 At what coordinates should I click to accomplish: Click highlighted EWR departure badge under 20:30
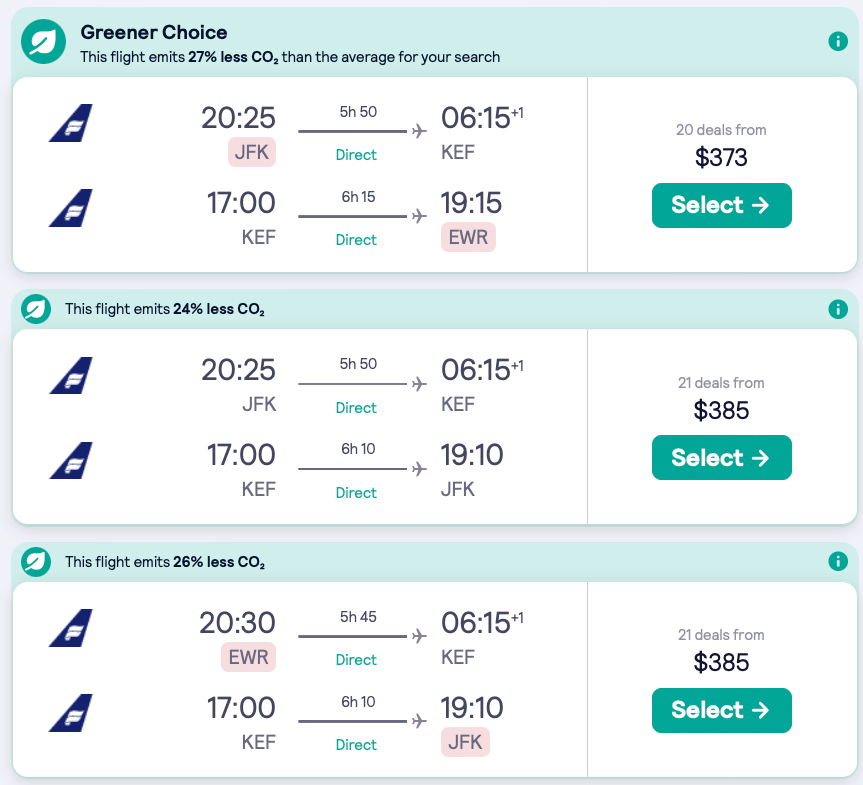[247, 657]
